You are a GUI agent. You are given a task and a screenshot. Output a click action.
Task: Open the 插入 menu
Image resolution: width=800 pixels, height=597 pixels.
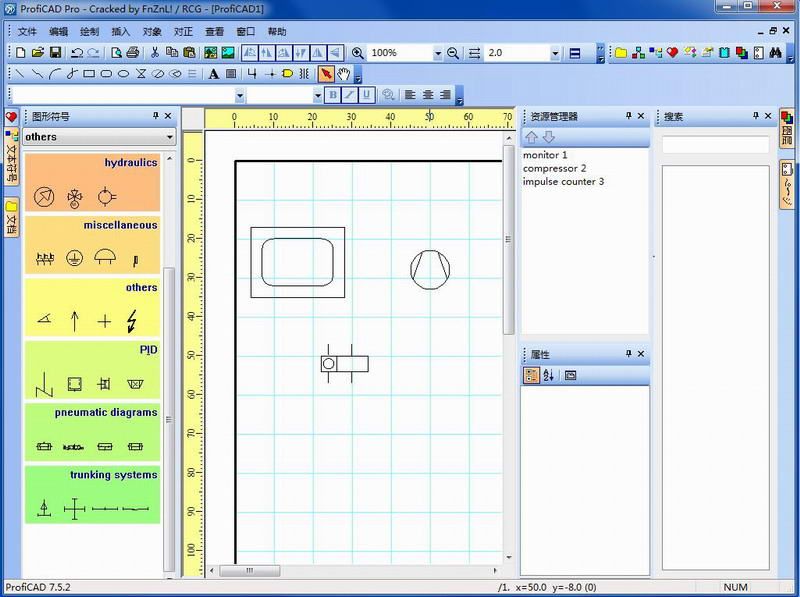pyautogui.click(x=120, y=31)
